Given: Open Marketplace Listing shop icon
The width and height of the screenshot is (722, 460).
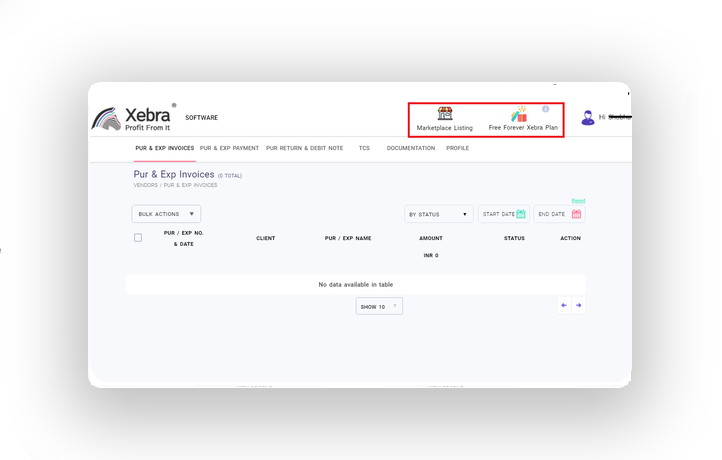Looking at the screenshot, I should click(445, 114).
